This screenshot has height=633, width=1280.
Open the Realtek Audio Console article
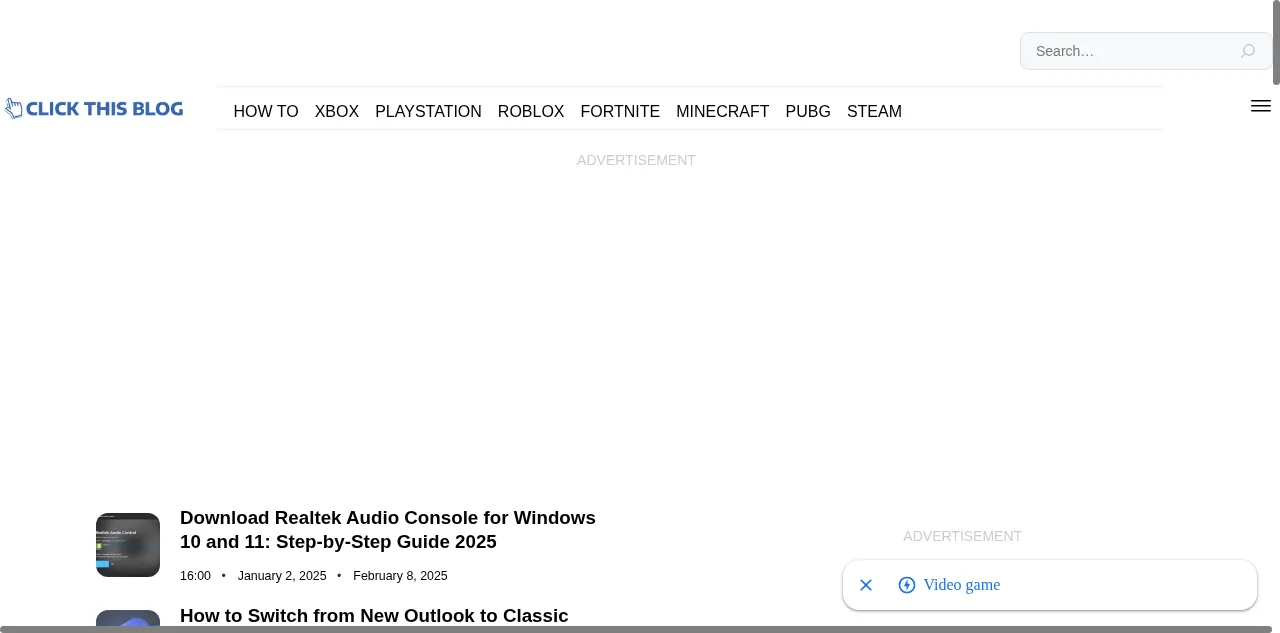pos(388,530)
